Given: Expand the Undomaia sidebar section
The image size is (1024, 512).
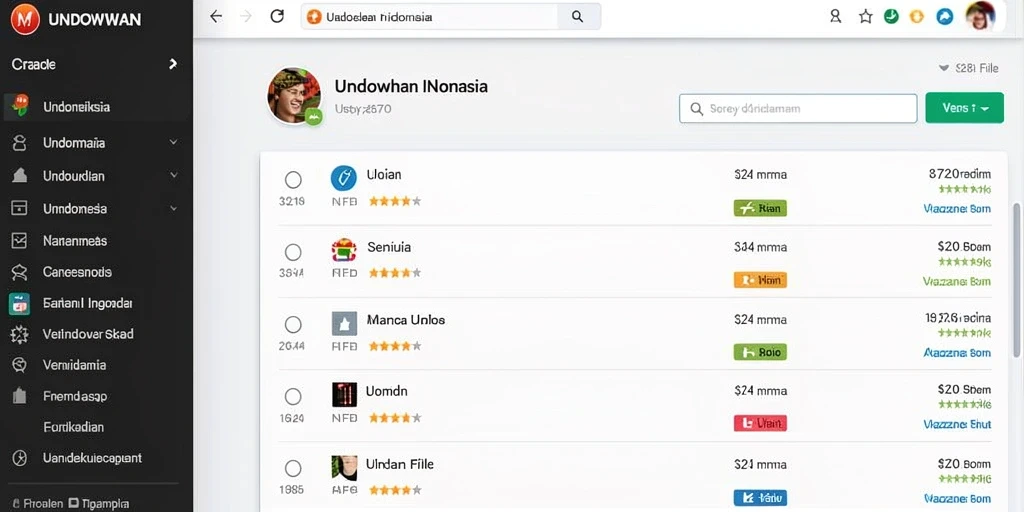Looking at the screenshot, I should (173, 142).
